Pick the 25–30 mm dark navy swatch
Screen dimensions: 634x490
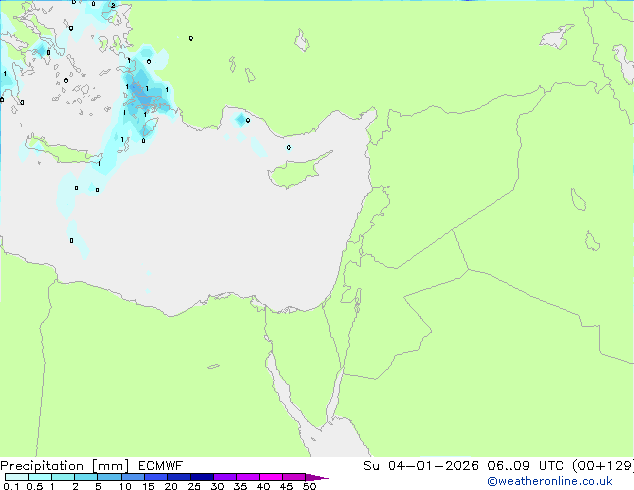coord(201,477)
